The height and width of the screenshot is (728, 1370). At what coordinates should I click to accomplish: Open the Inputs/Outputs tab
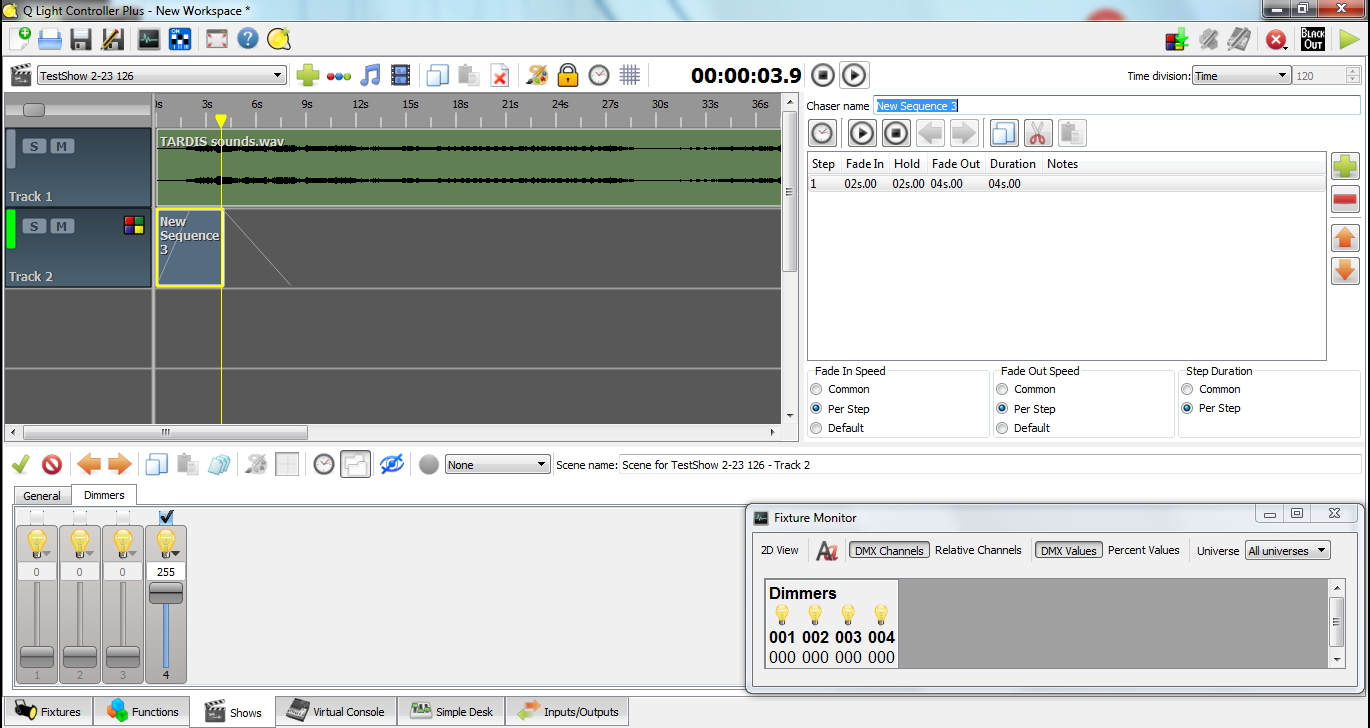coord(568,712)
